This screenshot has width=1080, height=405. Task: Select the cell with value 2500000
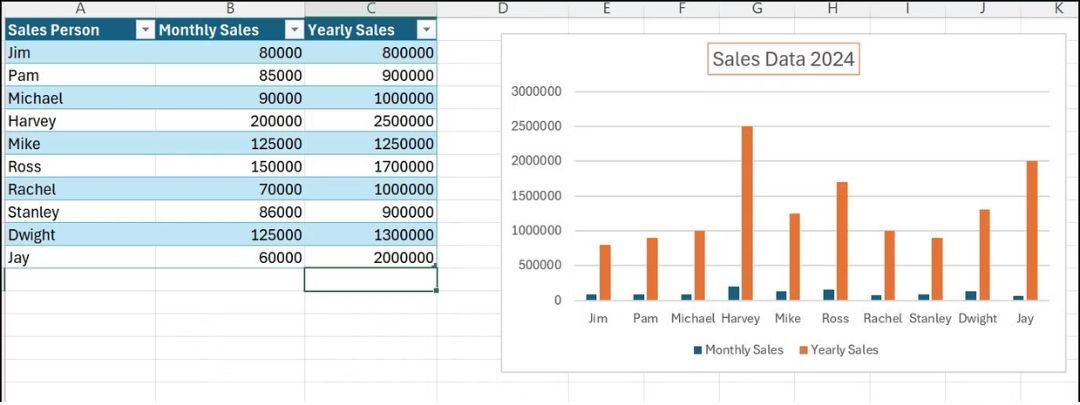point(370,121)
